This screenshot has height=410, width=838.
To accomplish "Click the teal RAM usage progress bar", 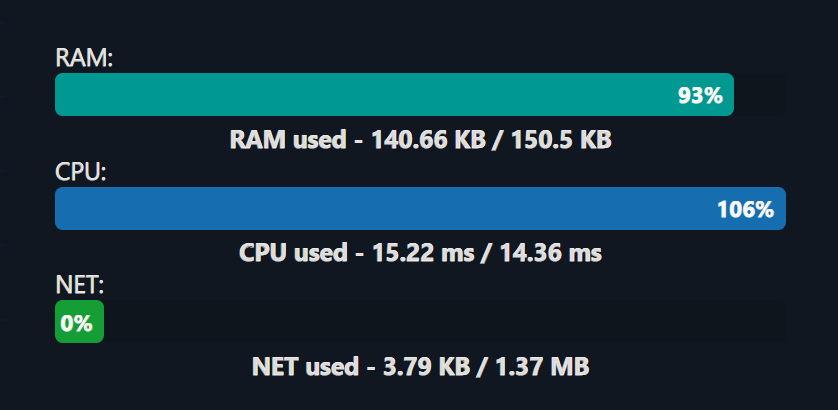I will [394, 94].
